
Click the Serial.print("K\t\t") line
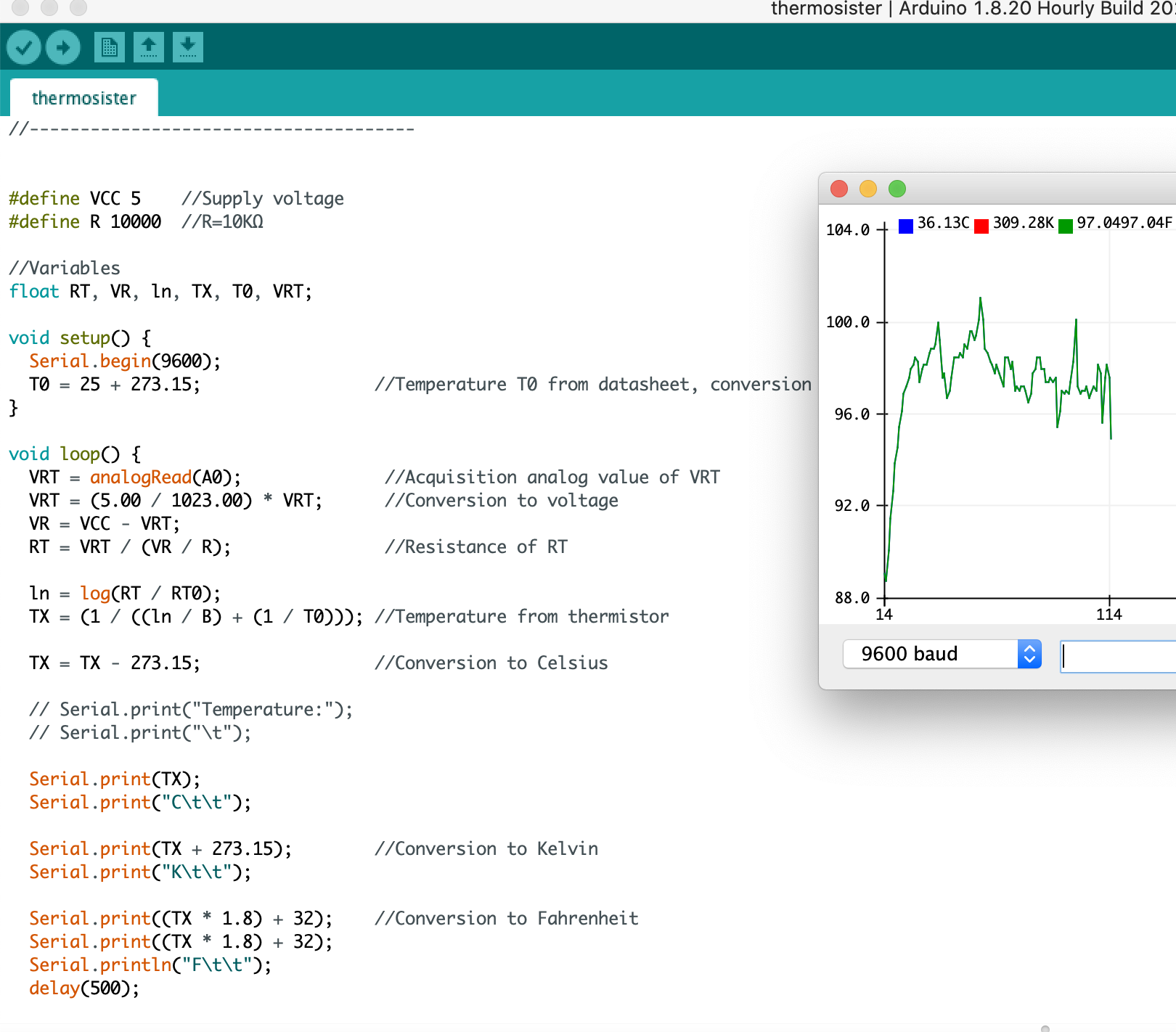(x=140, y=872)
